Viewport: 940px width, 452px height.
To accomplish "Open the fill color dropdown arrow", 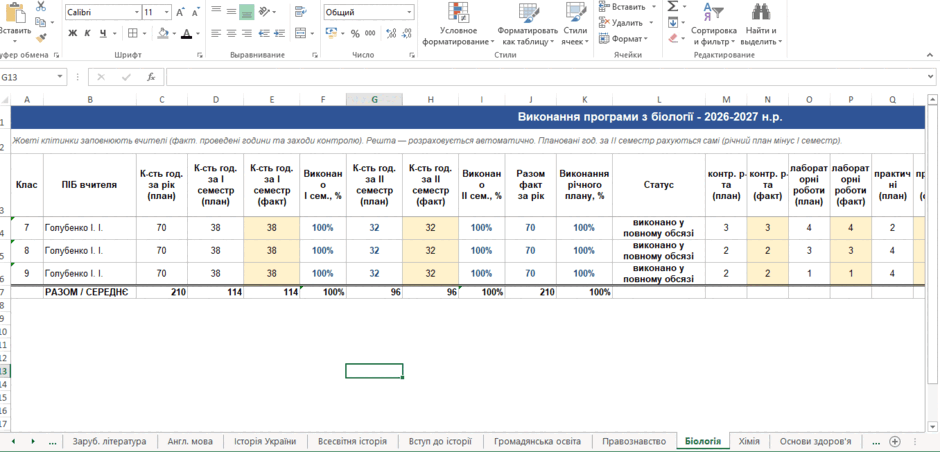I will click(x=173, y=34).
